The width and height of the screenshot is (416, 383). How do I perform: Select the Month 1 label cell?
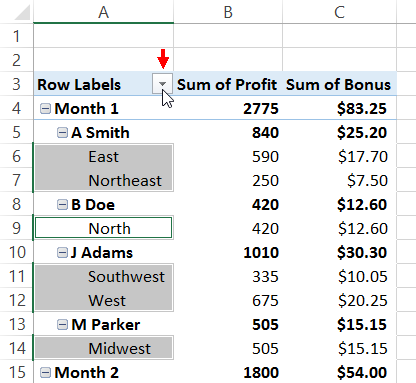click(104, 108)
